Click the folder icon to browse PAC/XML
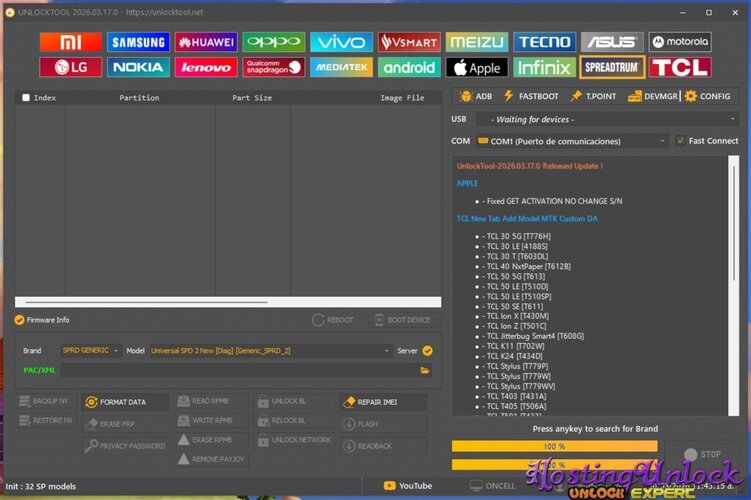This screenshot has height=500, width=751. [425, 370]
